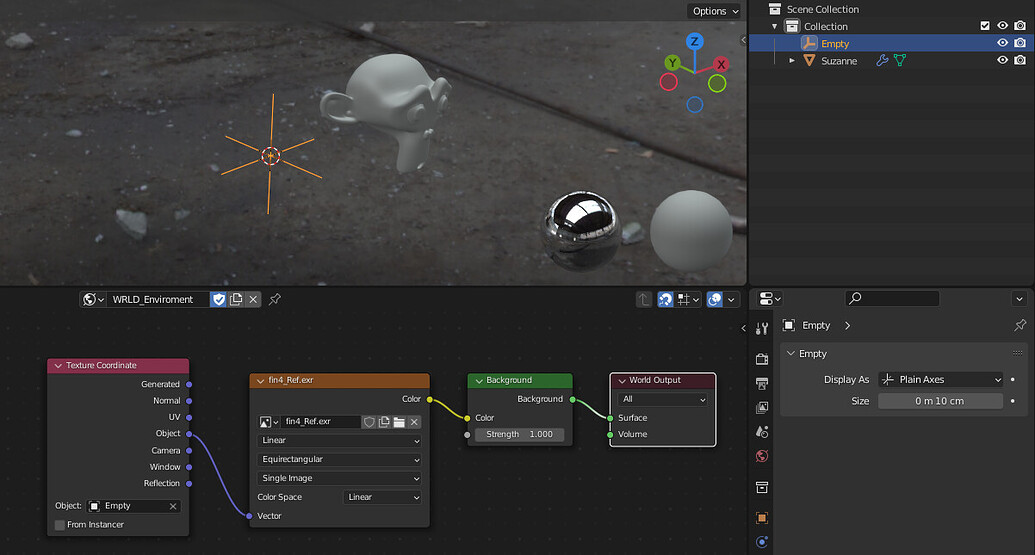Disable Collection in renders

pyautogui.click(x=1020, y=26)
